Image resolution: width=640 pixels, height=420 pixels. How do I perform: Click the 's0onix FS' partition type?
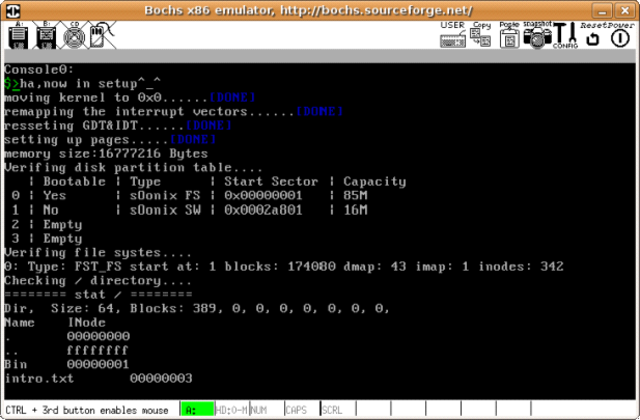click(x=165, y=195)
